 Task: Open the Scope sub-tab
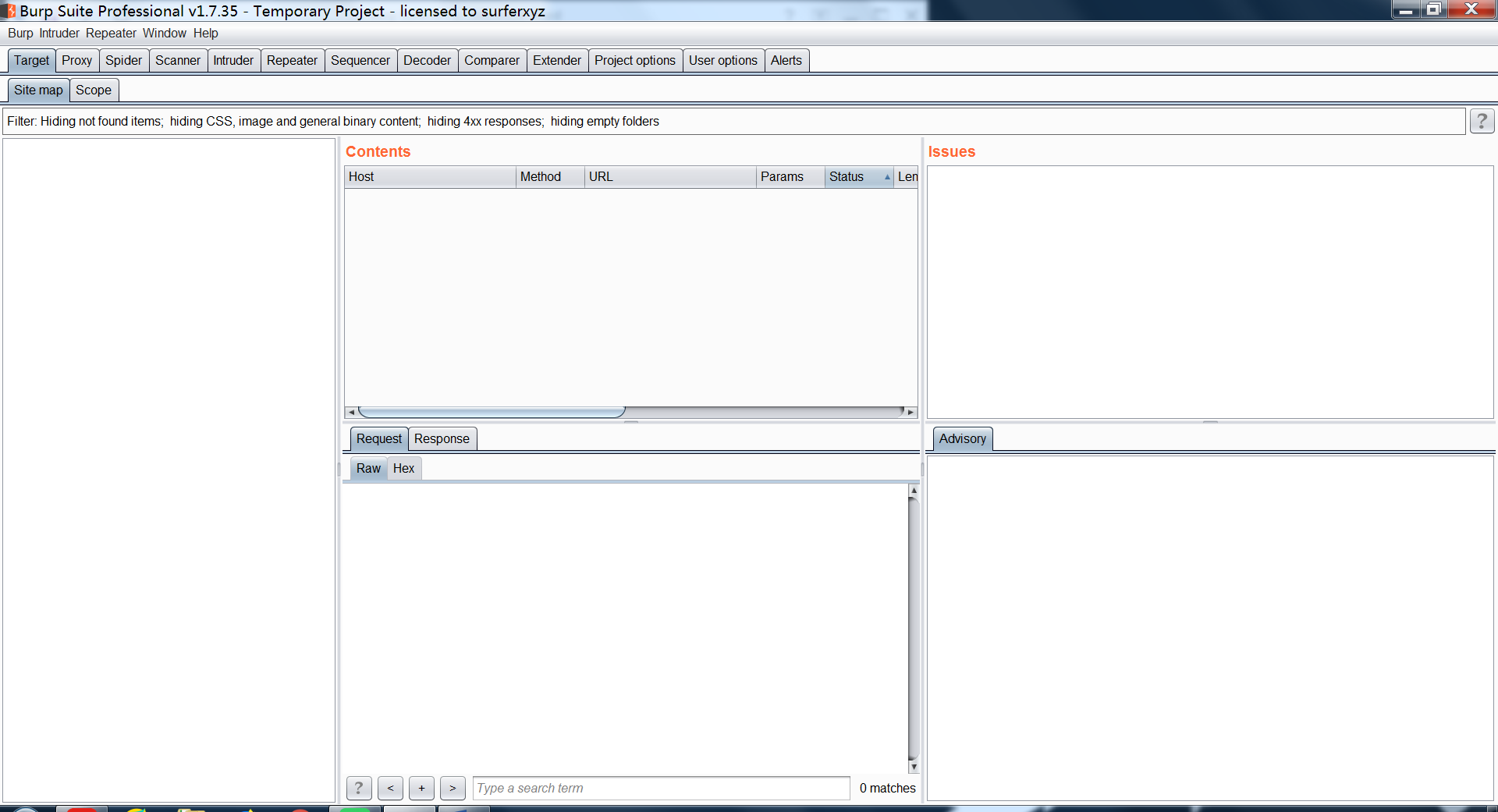pyautogui.click(x=94, y=90)
